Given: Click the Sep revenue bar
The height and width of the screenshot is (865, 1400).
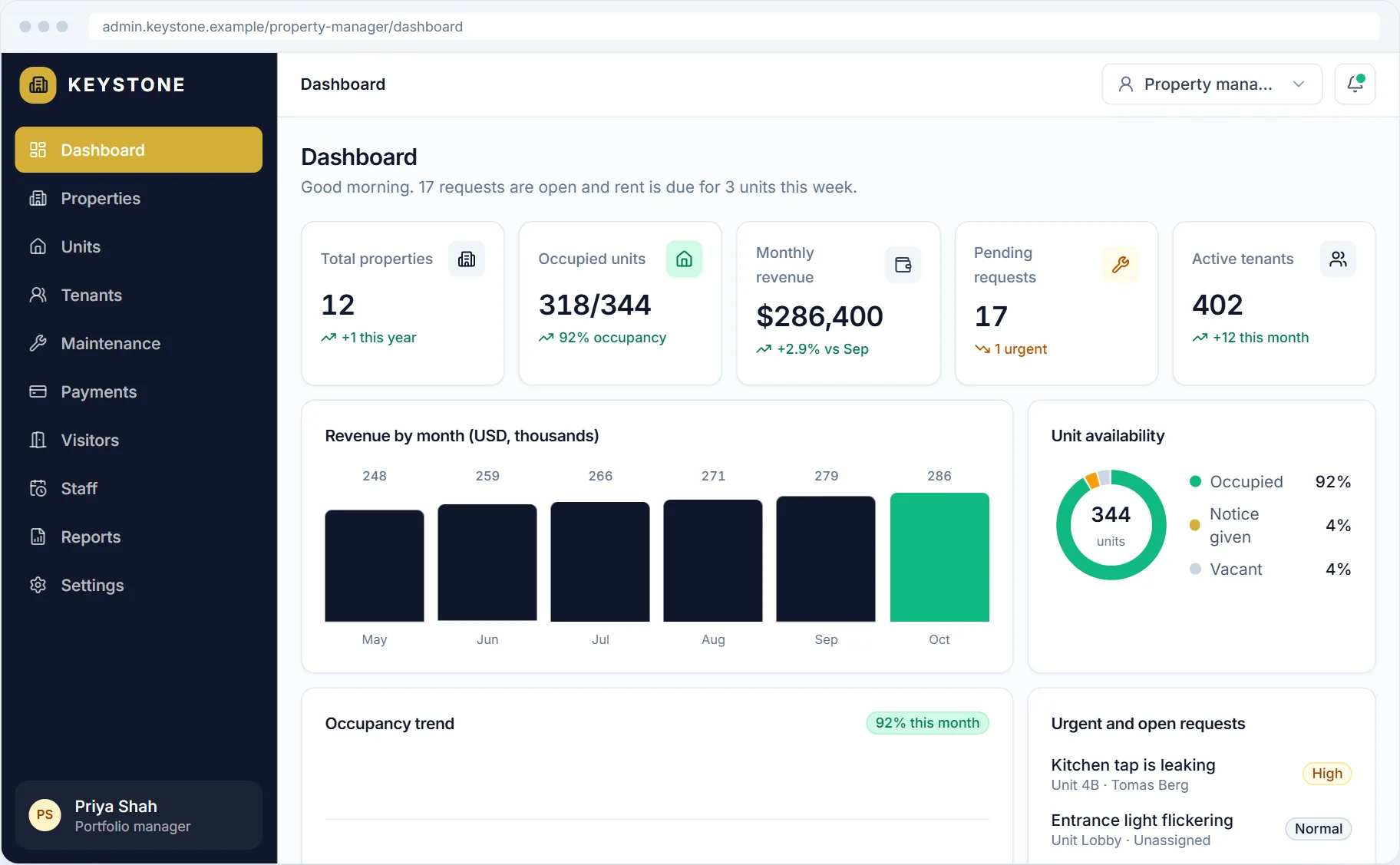Looking at the screenshot, I should [826, 559].
